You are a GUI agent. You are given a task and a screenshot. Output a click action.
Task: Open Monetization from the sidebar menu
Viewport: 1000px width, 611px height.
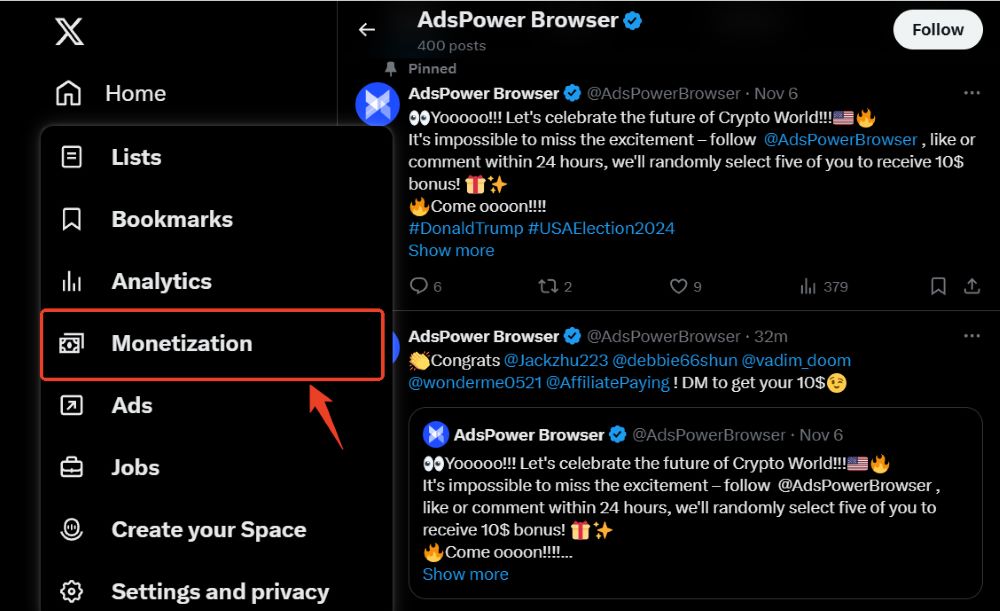click(x=181, y=343)
